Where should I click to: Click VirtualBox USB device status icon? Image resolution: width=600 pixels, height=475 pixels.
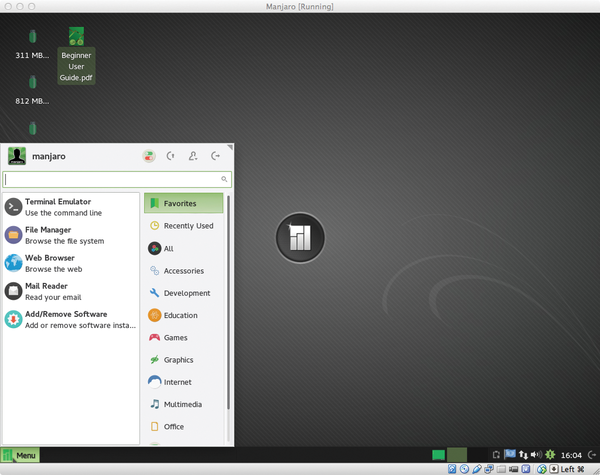477,469
